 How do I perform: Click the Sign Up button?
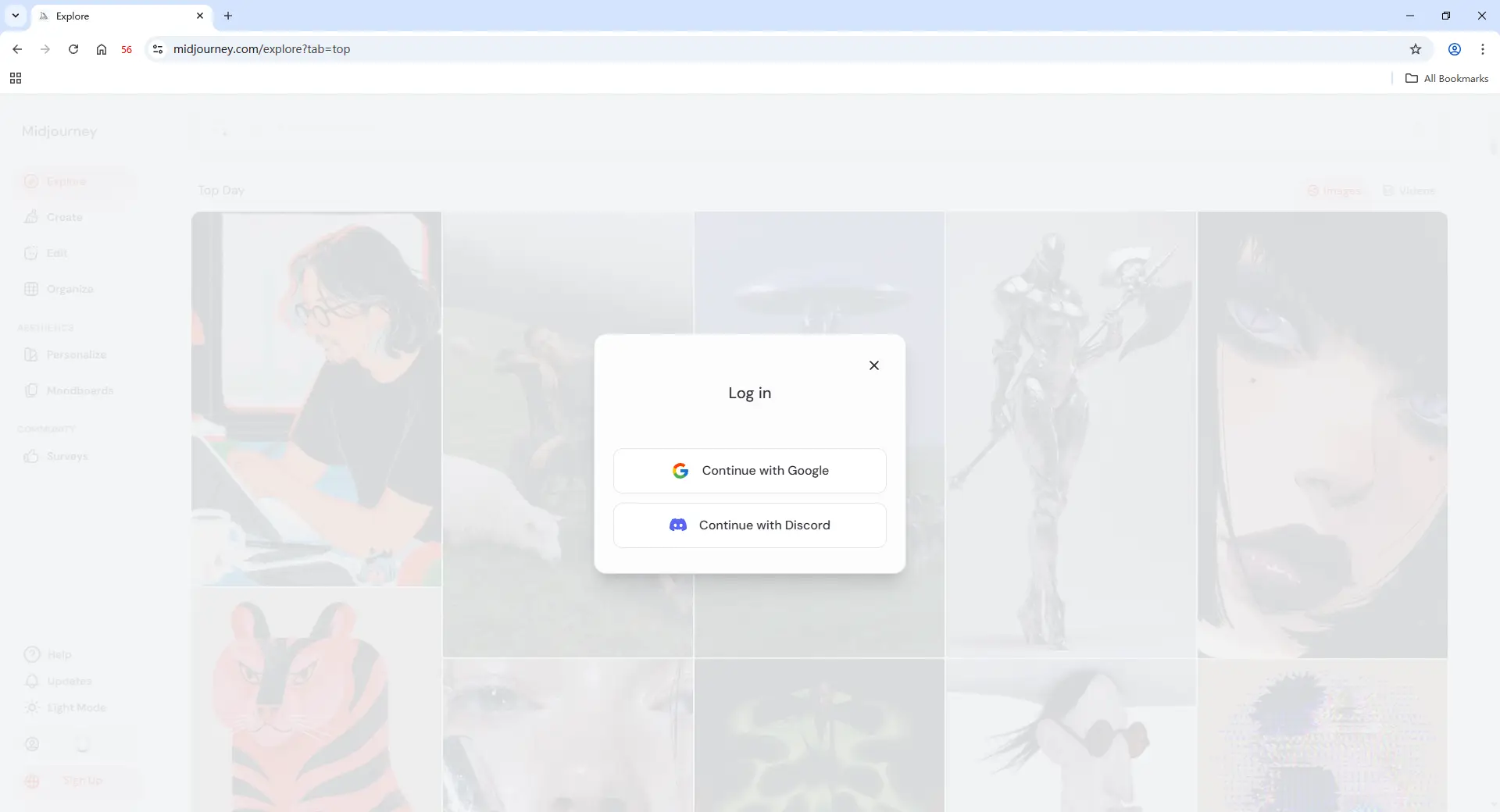(81, 781)
